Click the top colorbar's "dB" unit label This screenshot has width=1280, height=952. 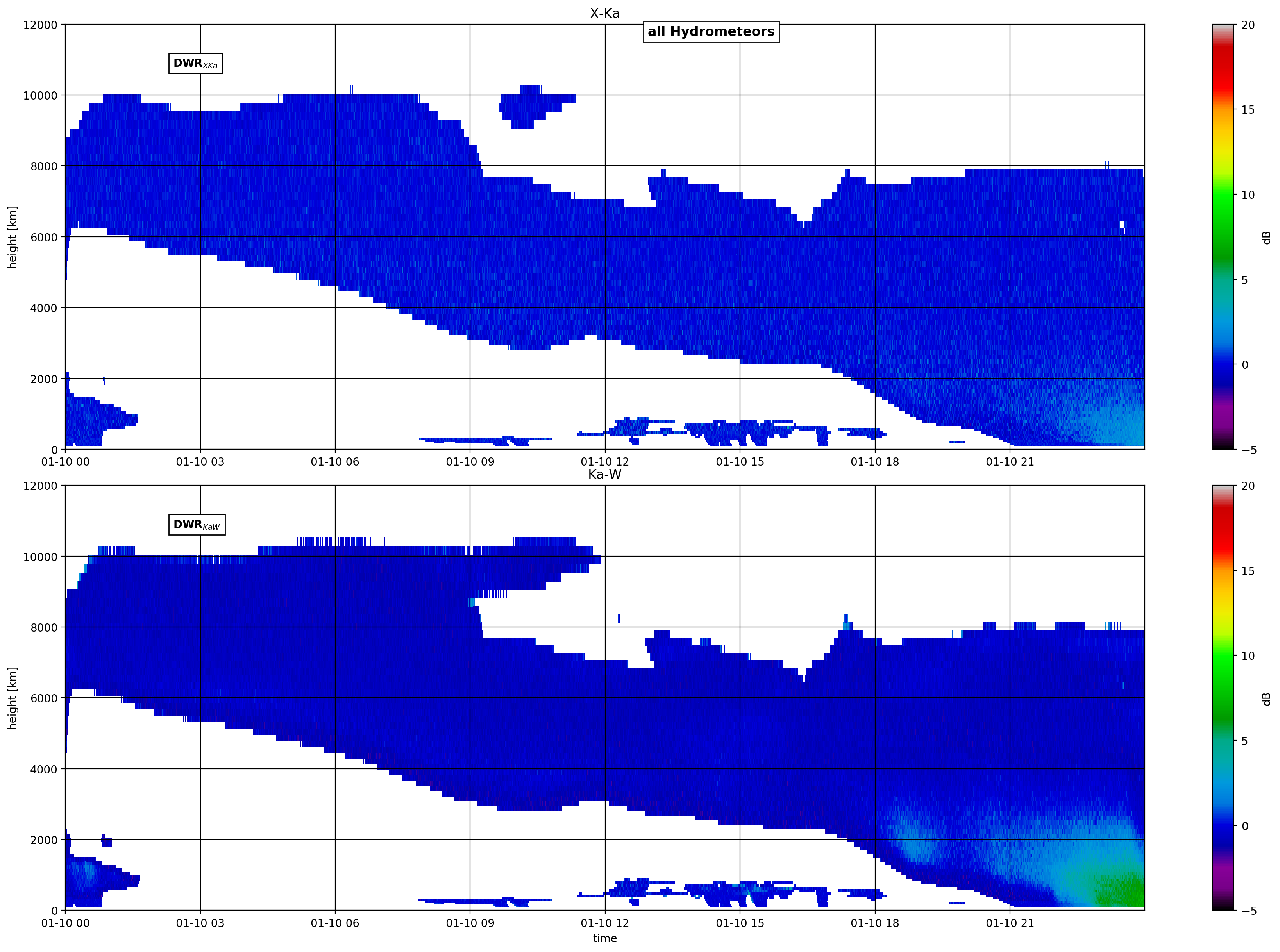1266,238
